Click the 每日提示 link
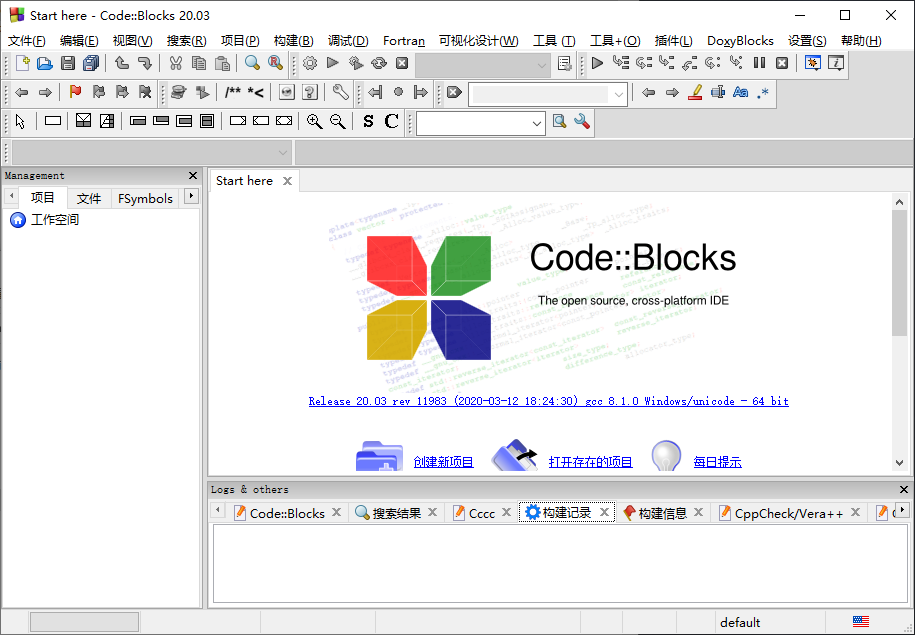 [x=717, y=462]
